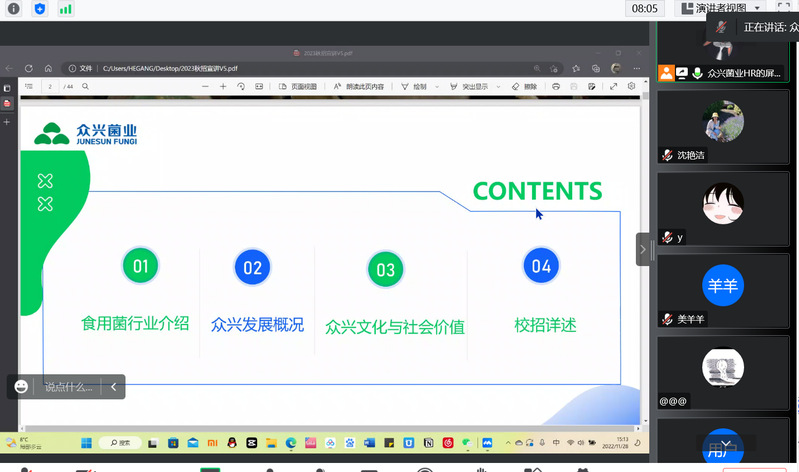This screenshot has width=799, height=472.
Task: Click the zoom magnifier in the address bar
Action: [537, 68]
